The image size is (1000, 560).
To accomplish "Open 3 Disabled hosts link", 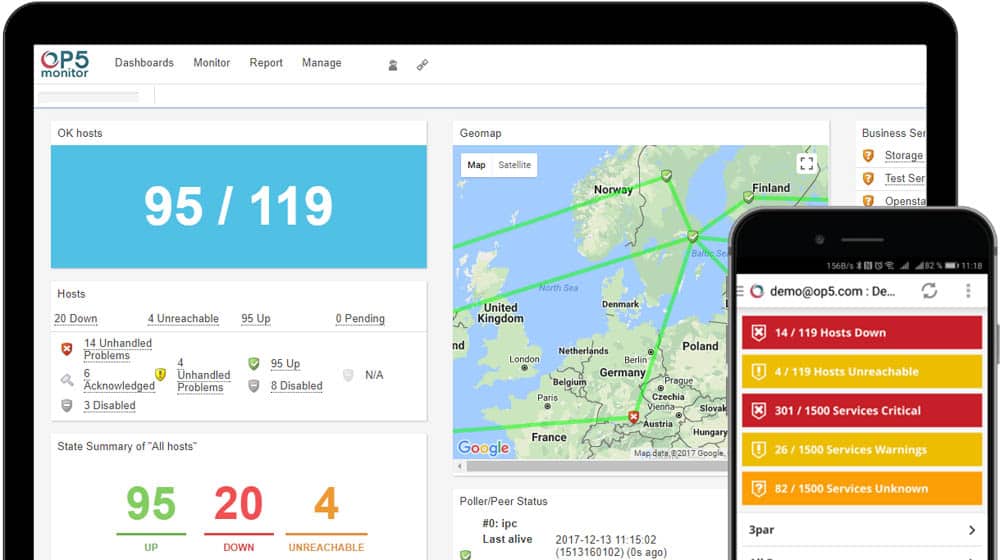I will coord(110,406).
